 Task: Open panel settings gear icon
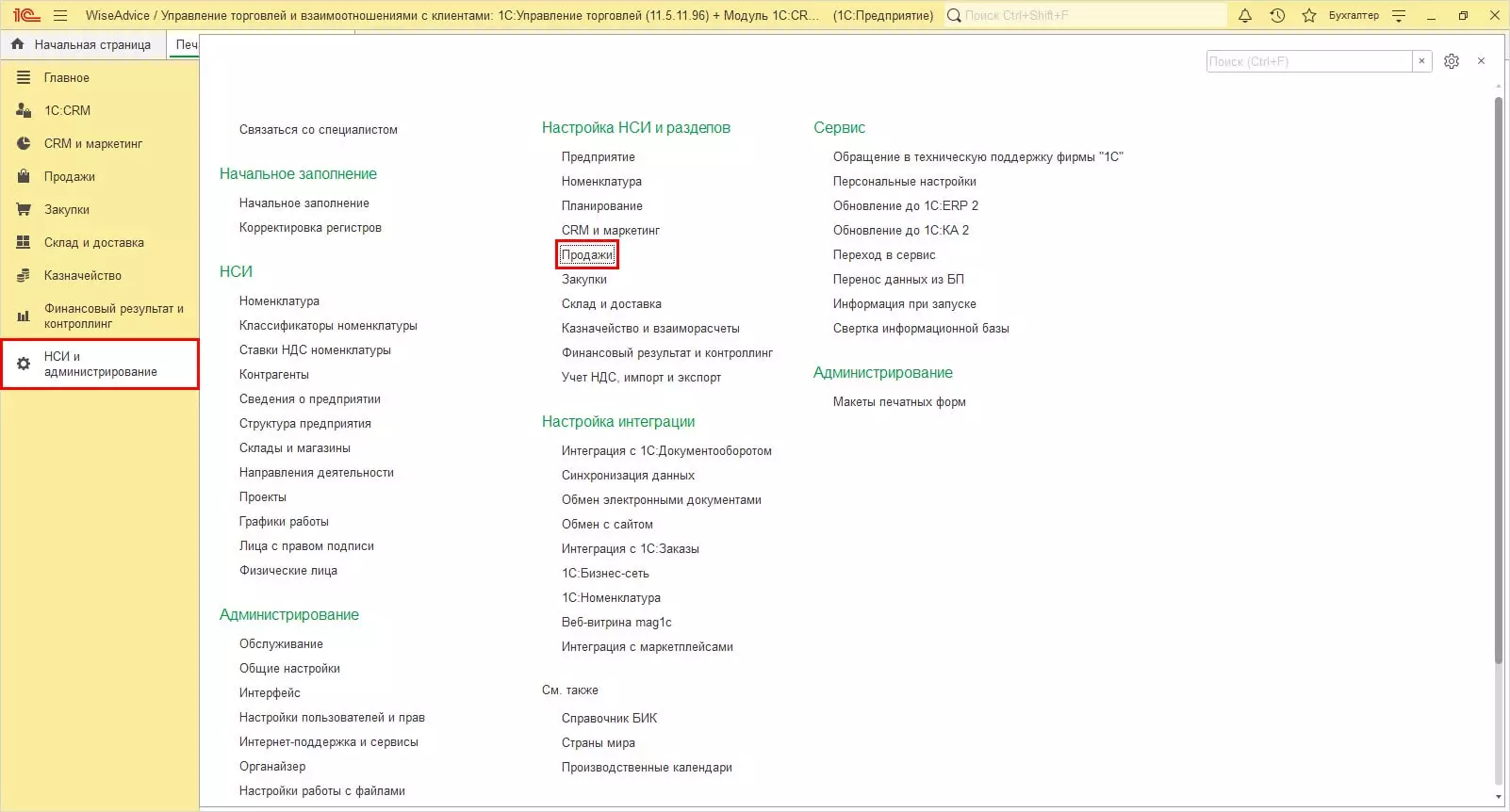point(1452,61)
